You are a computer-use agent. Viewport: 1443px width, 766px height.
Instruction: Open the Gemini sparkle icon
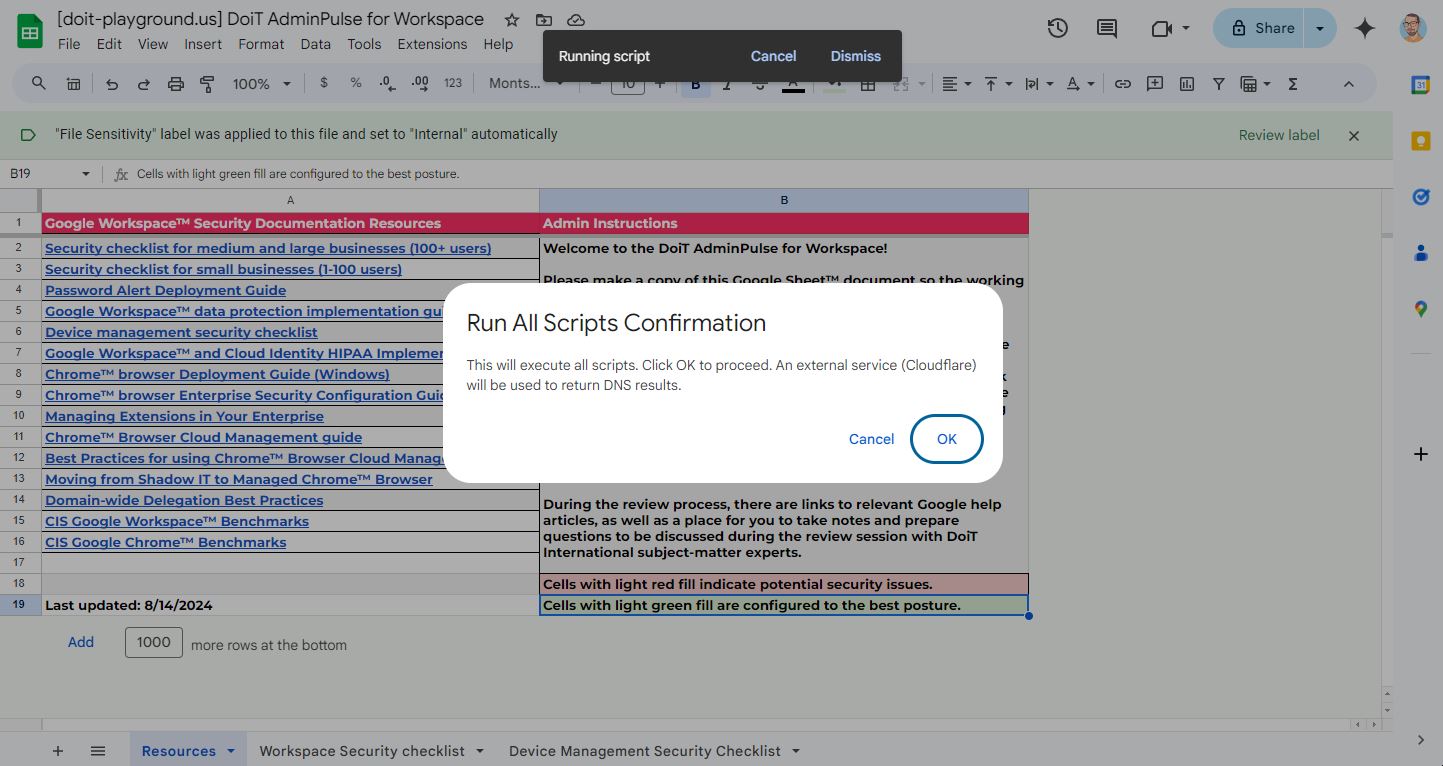tap(1365, 28)
